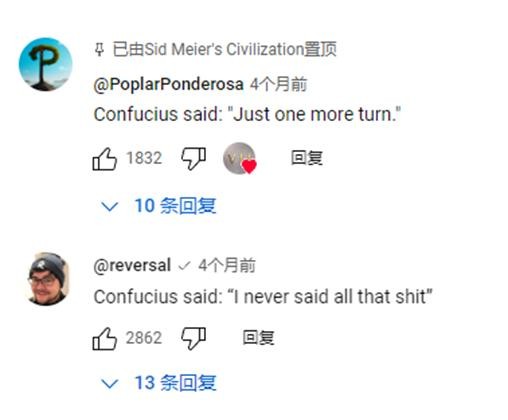
Task: Click the pinned by Sid Meier's Civilization label
Action: click(x=225, y=50)
